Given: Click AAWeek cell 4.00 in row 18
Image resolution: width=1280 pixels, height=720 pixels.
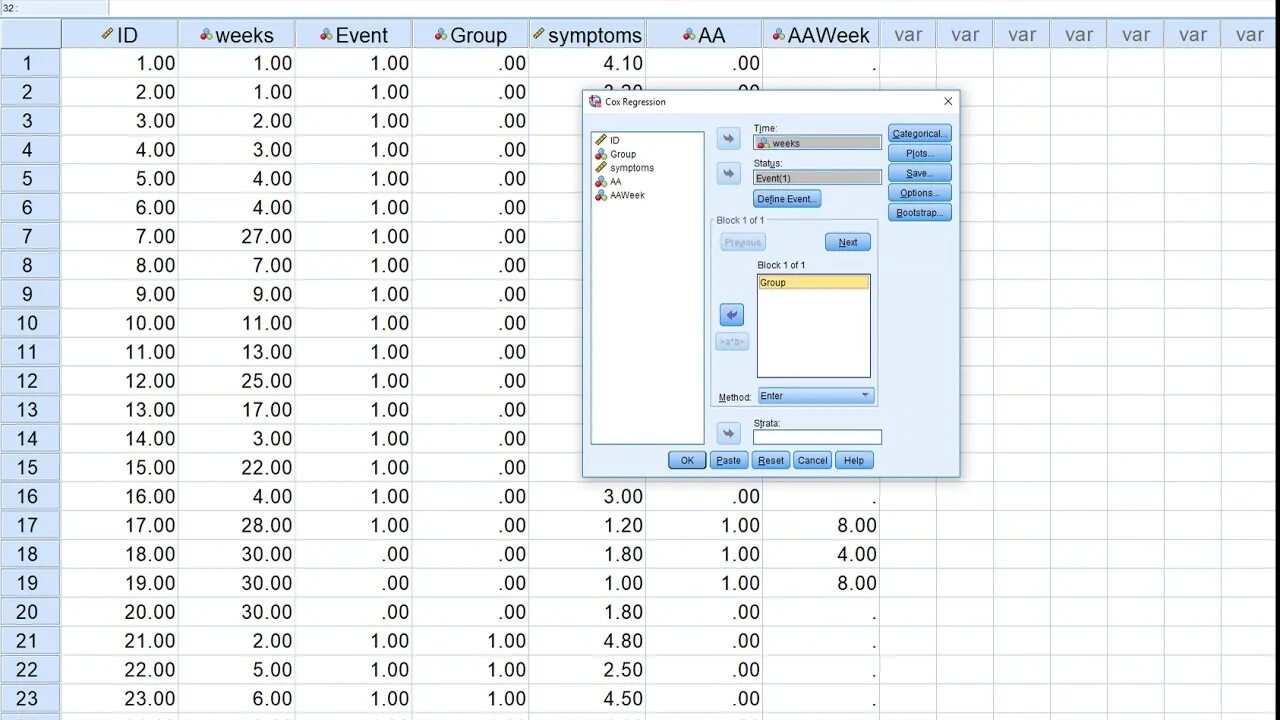Looking at the screenshot, I should point(822,554).
